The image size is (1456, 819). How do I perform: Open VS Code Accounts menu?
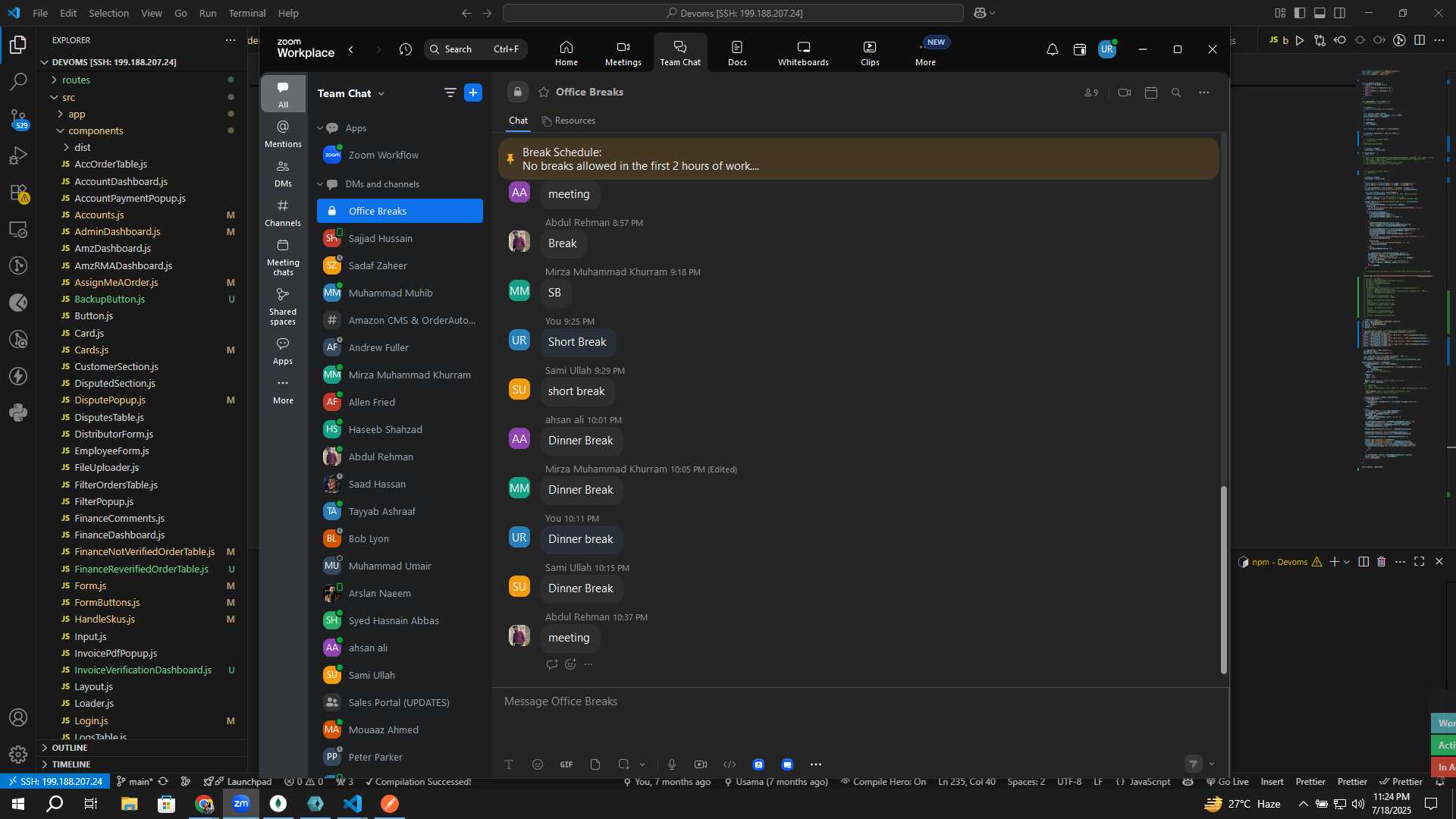[18, 717]
